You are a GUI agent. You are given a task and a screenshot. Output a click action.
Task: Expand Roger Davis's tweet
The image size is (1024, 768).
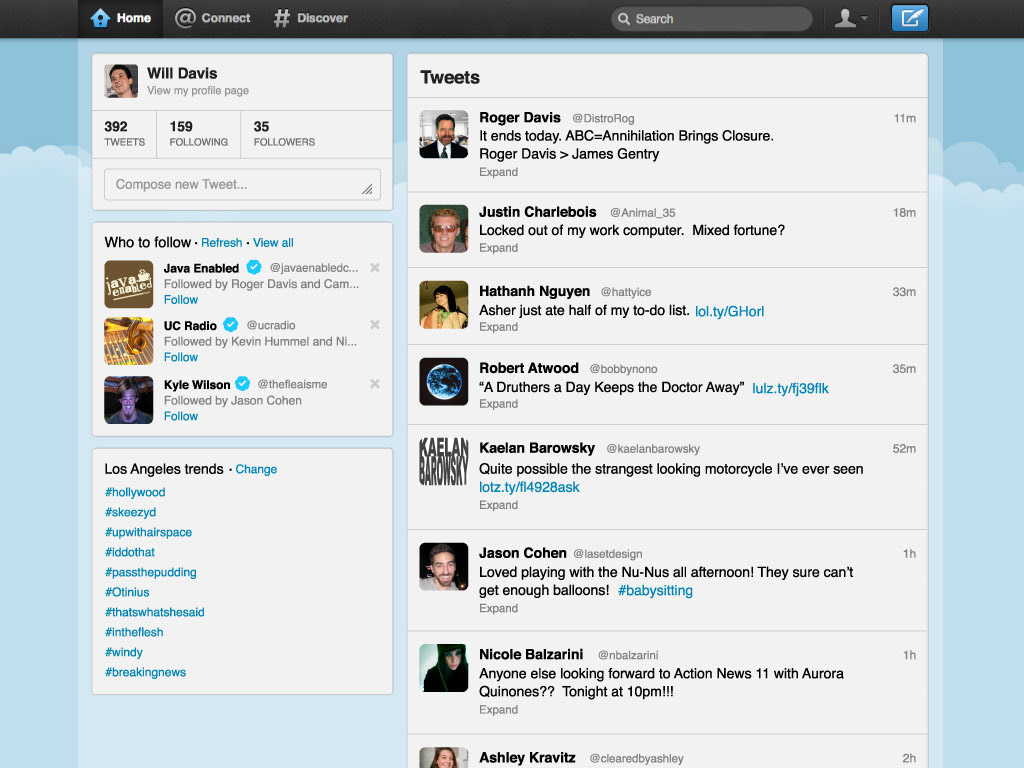(498, 172)
